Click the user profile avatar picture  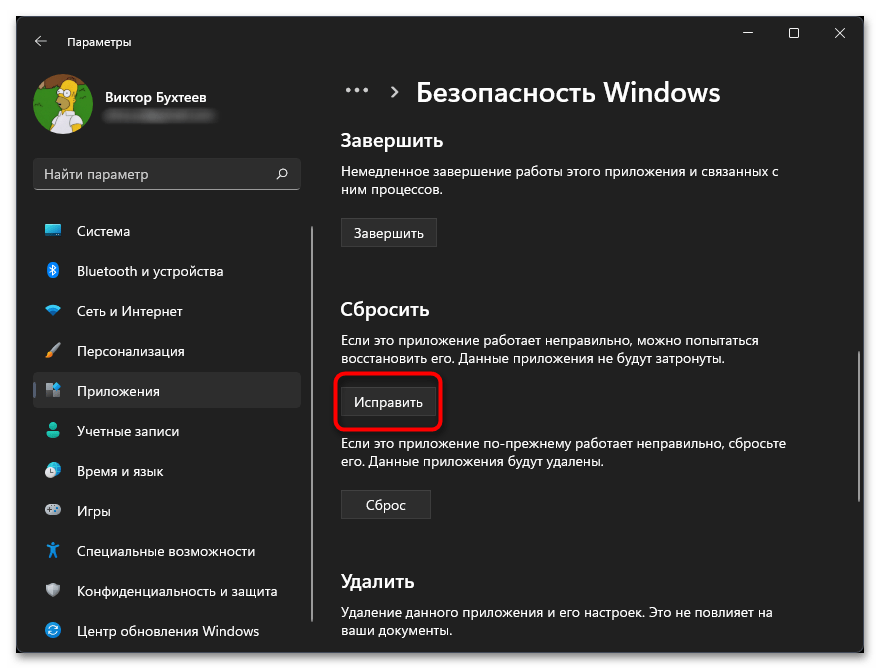[63, 105]
